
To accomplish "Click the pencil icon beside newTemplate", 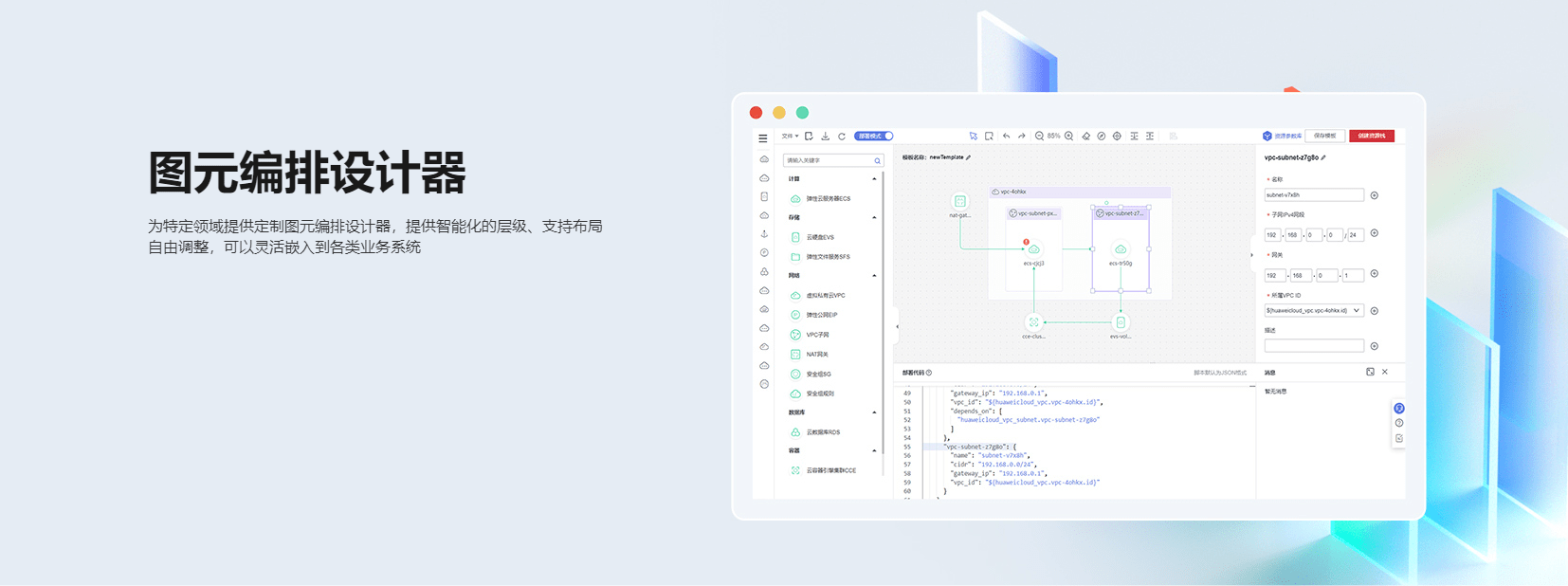I will pyautogui.click(x=968, y=158).
